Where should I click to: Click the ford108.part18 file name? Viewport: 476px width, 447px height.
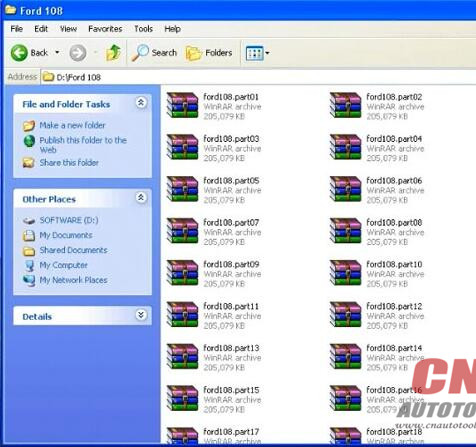click(394, 432)
